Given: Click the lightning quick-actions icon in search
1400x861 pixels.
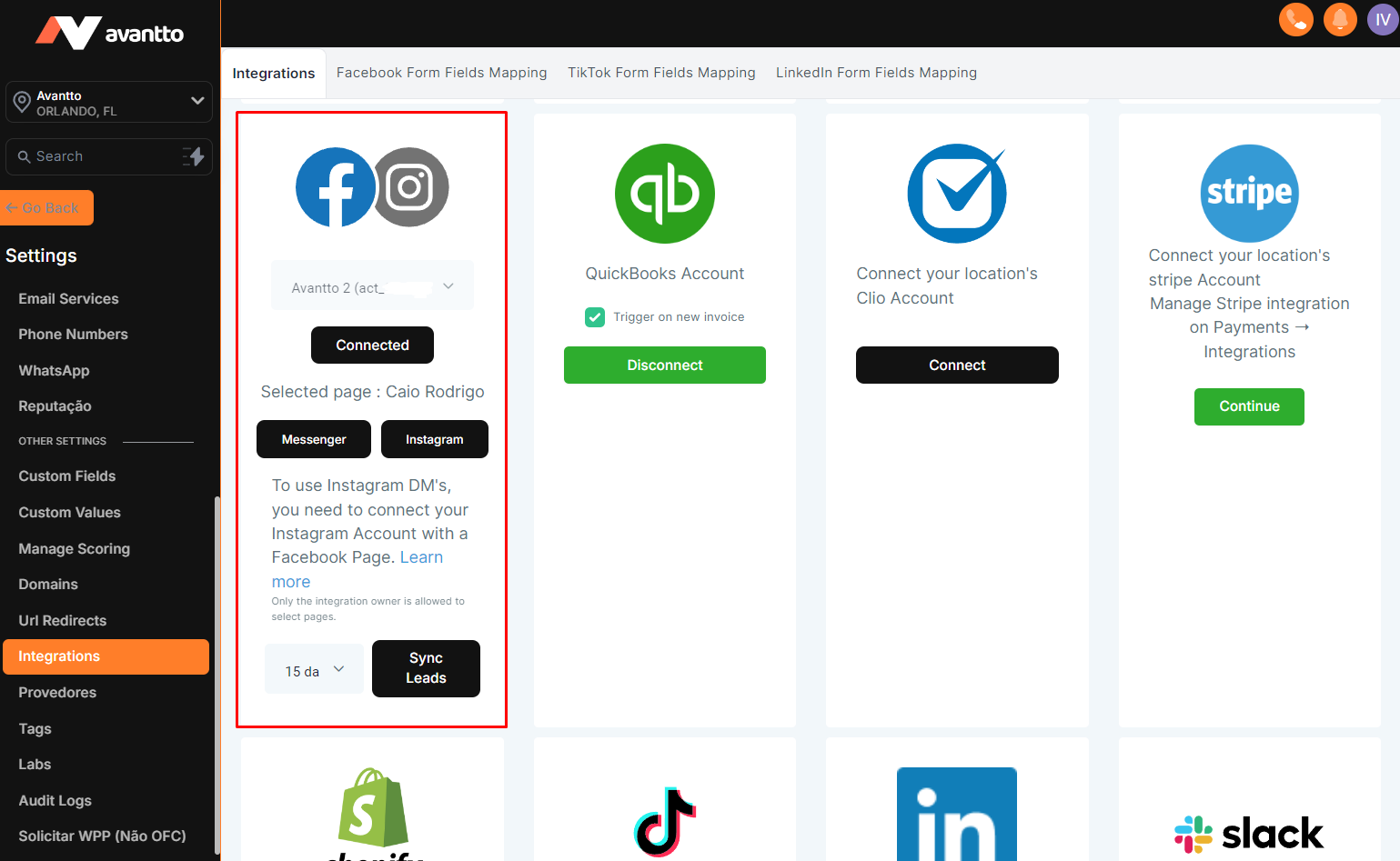Looking at the screenshot, I should click(194, 156).
